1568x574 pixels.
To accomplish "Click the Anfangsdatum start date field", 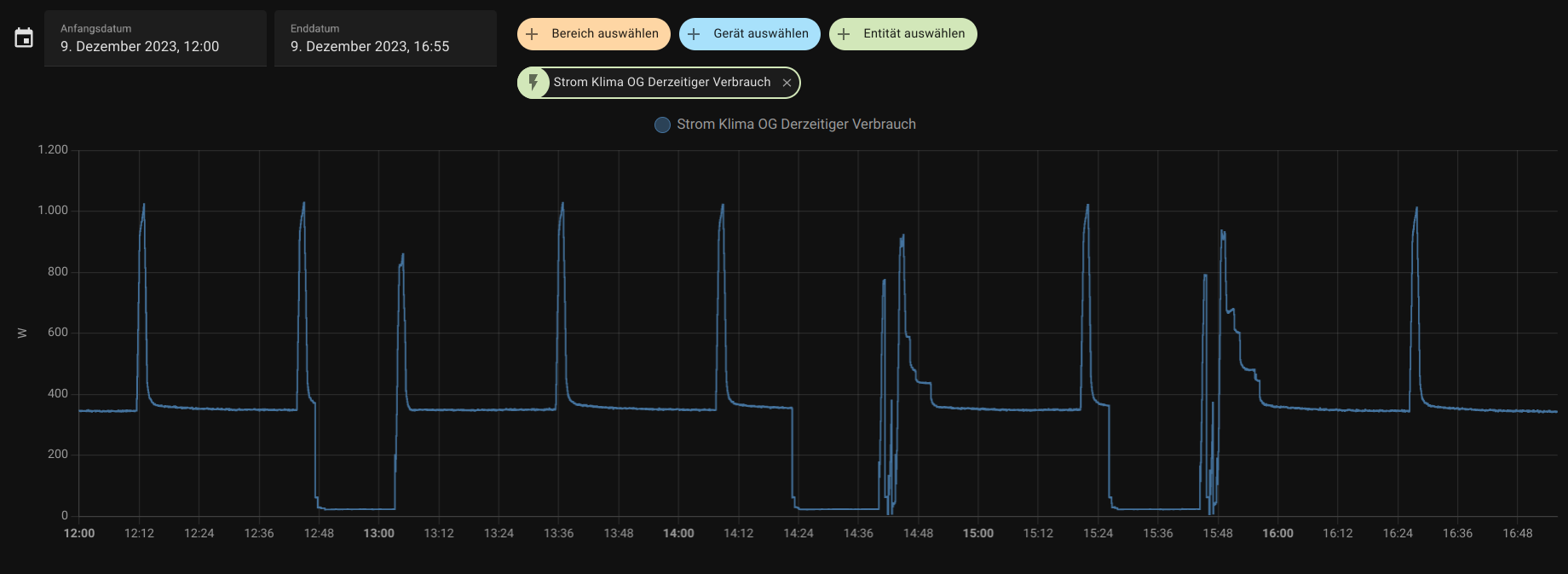I will (155, 38).
